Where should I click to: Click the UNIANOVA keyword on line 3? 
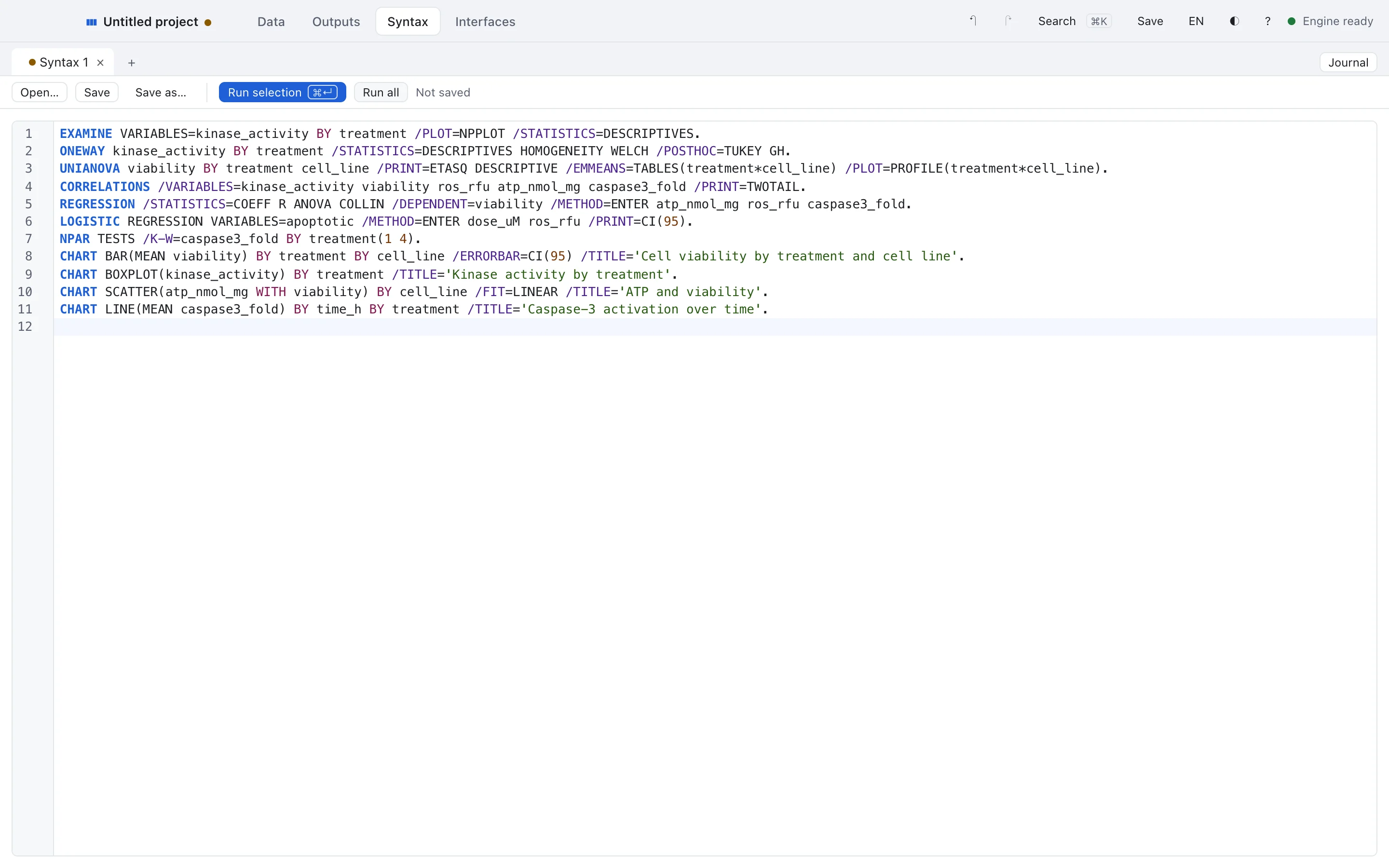[x=90, y=168]
